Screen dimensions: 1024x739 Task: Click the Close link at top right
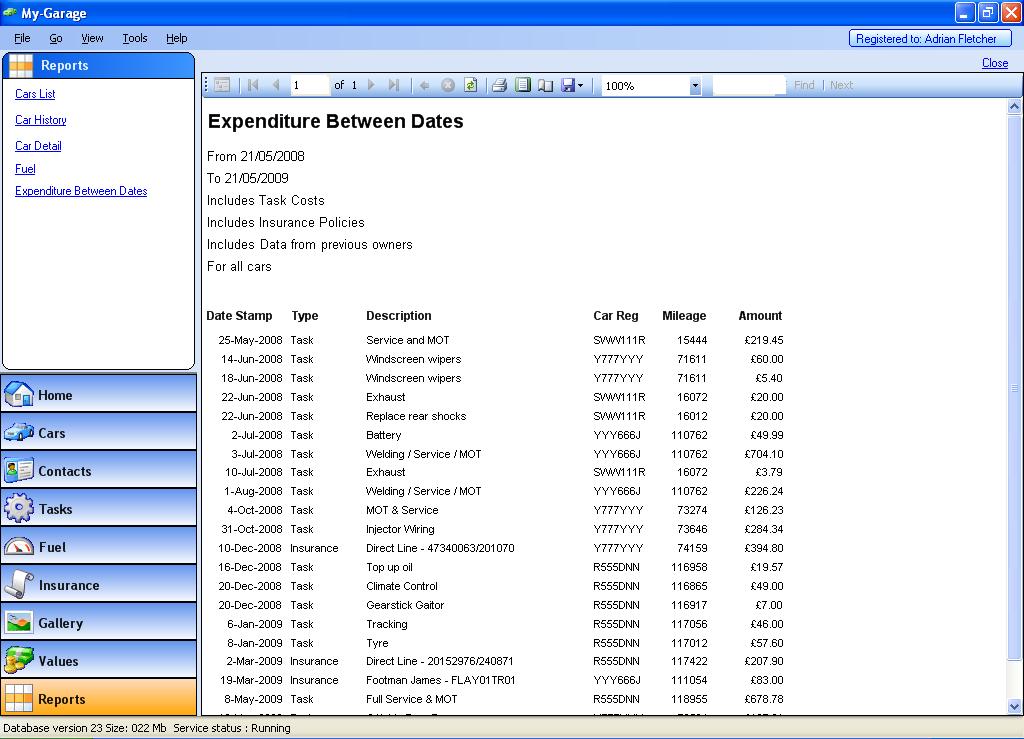[994, 63]
